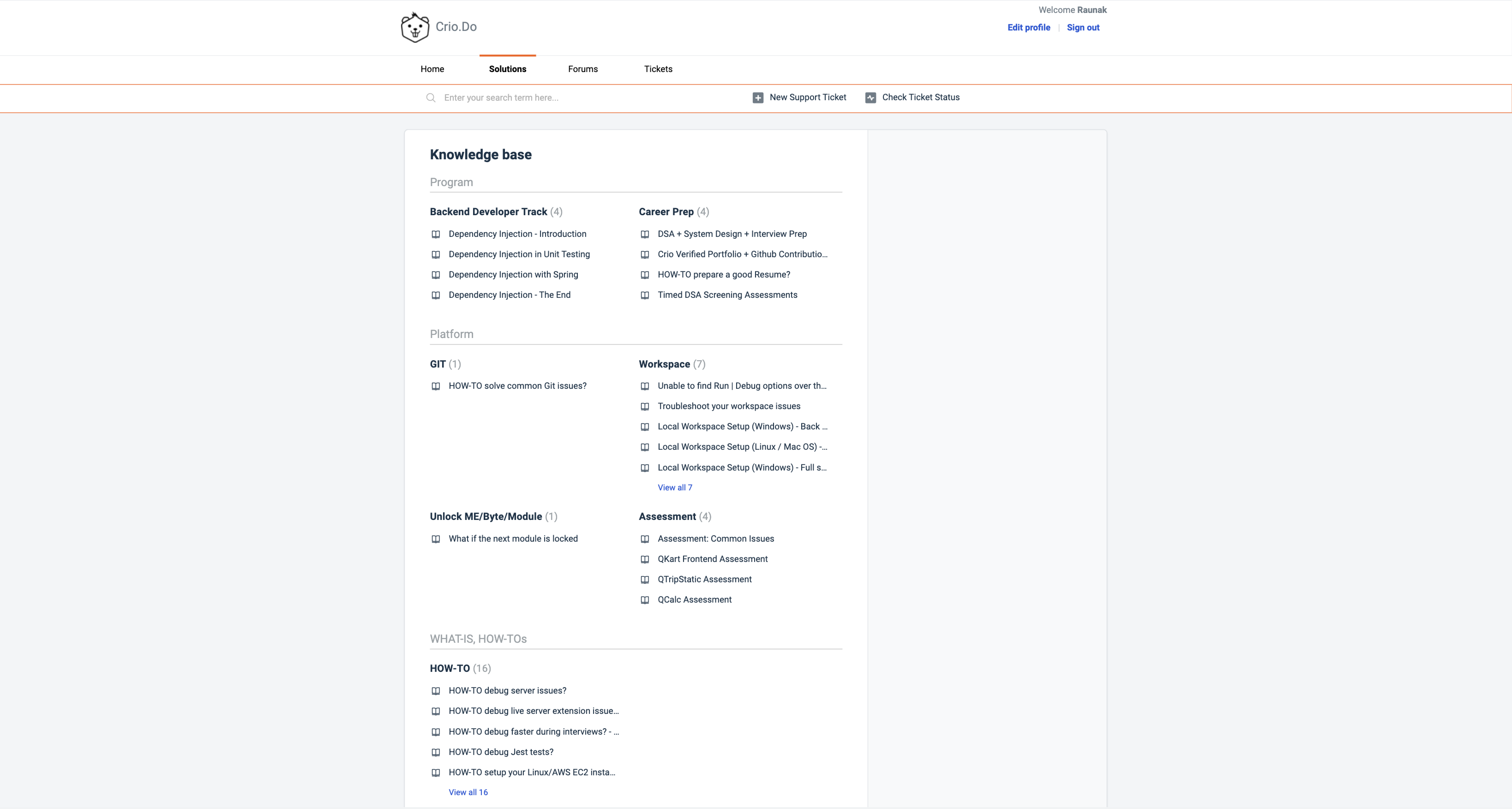Select the Solutions tab
Image resolution: width=1512 pixels, height=809 pixels.
[507, 69]
